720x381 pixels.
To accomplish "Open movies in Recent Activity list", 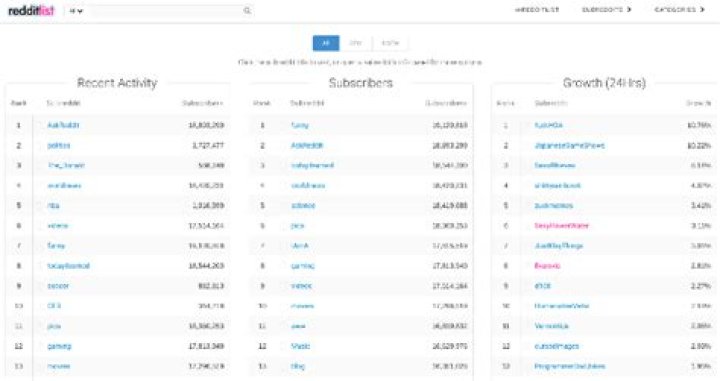I will point(59,366).
